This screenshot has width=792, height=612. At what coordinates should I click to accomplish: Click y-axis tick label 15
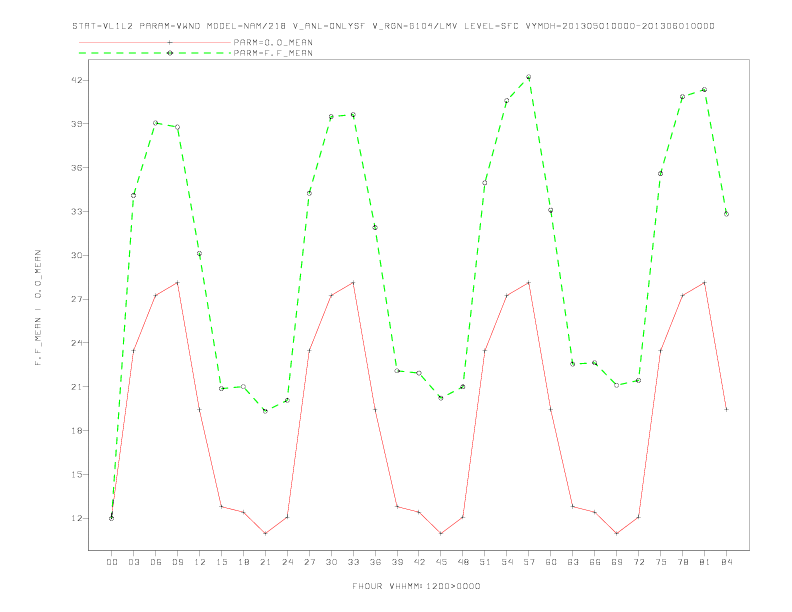[77, 475]
